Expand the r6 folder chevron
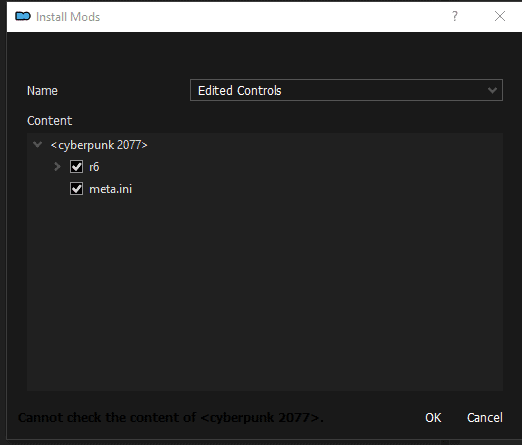Screen dimensions: 522x445 point(57,167)
